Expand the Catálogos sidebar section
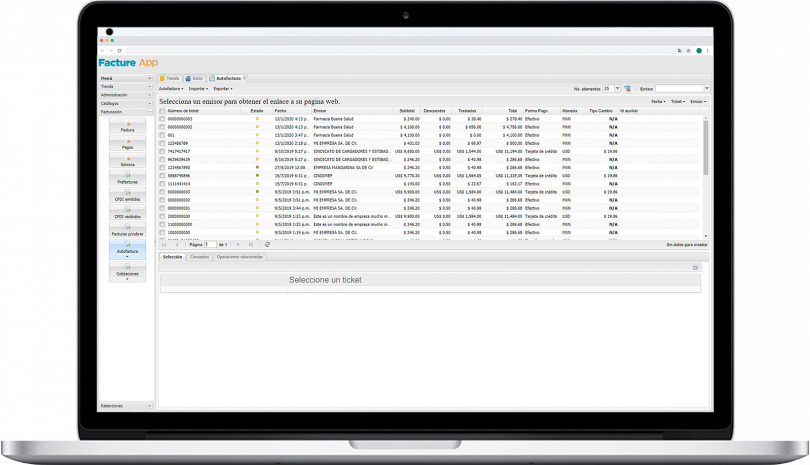The image size is (810, 465). tap(127, 103)
